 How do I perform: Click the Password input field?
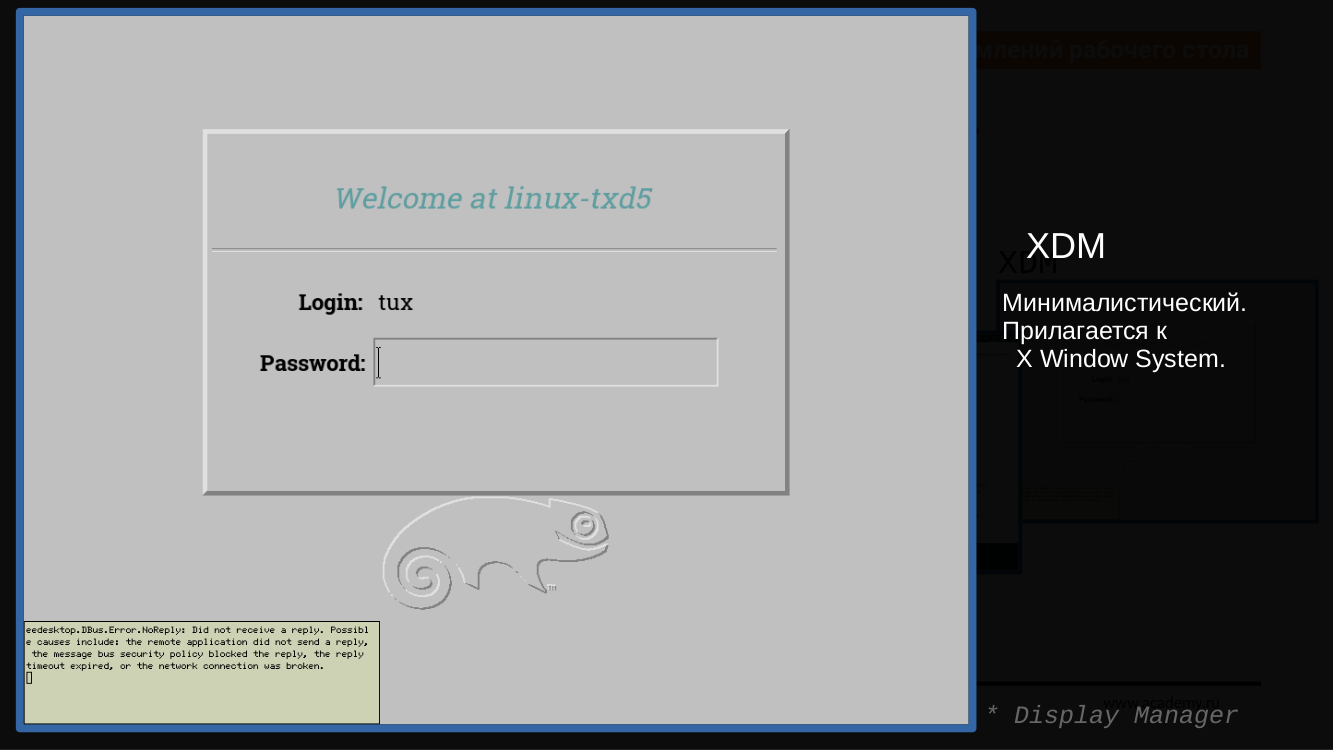546,362
